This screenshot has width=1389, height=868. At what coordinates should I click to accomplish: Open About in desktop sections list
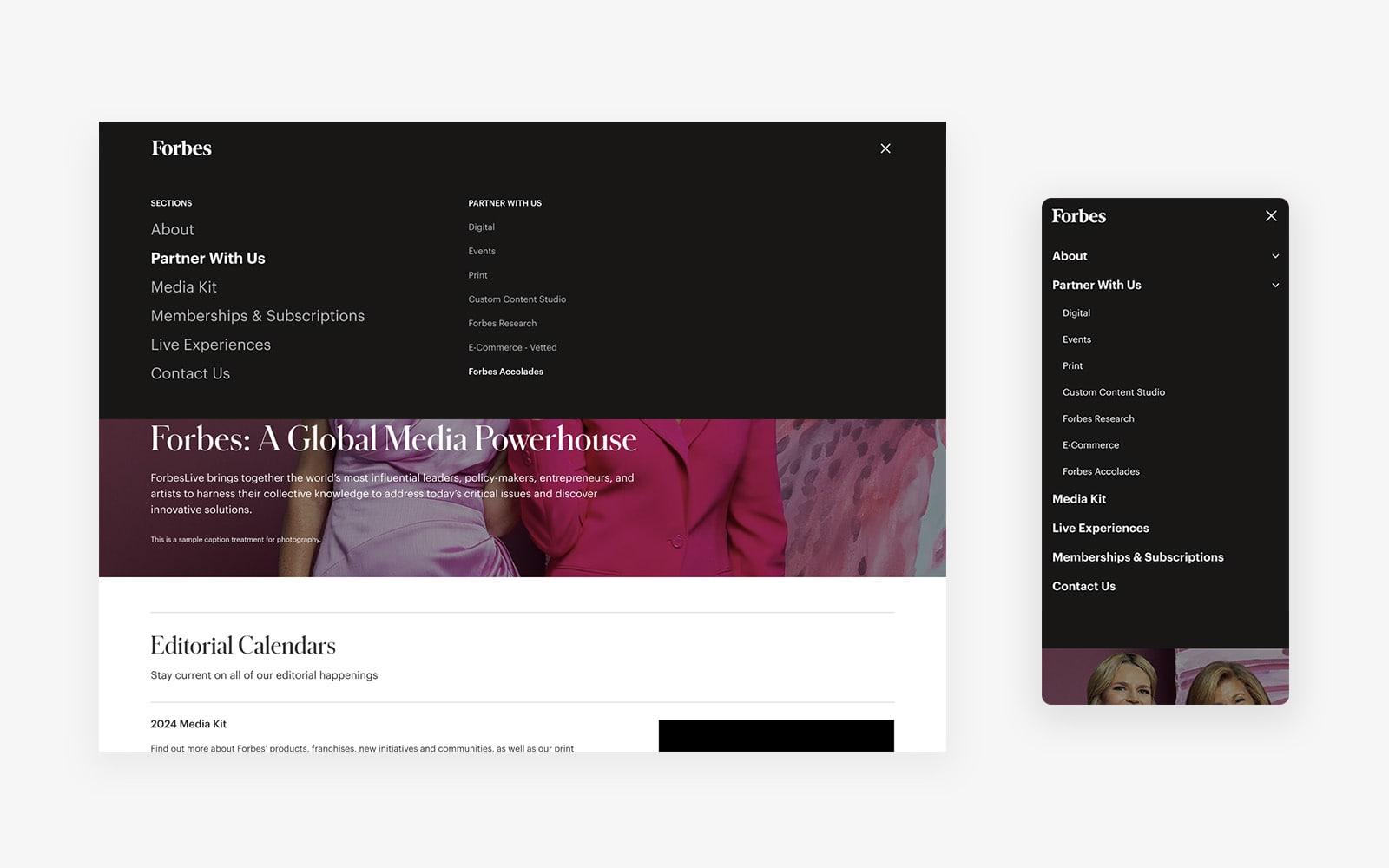pyautogui.click(x=172, y=229)
